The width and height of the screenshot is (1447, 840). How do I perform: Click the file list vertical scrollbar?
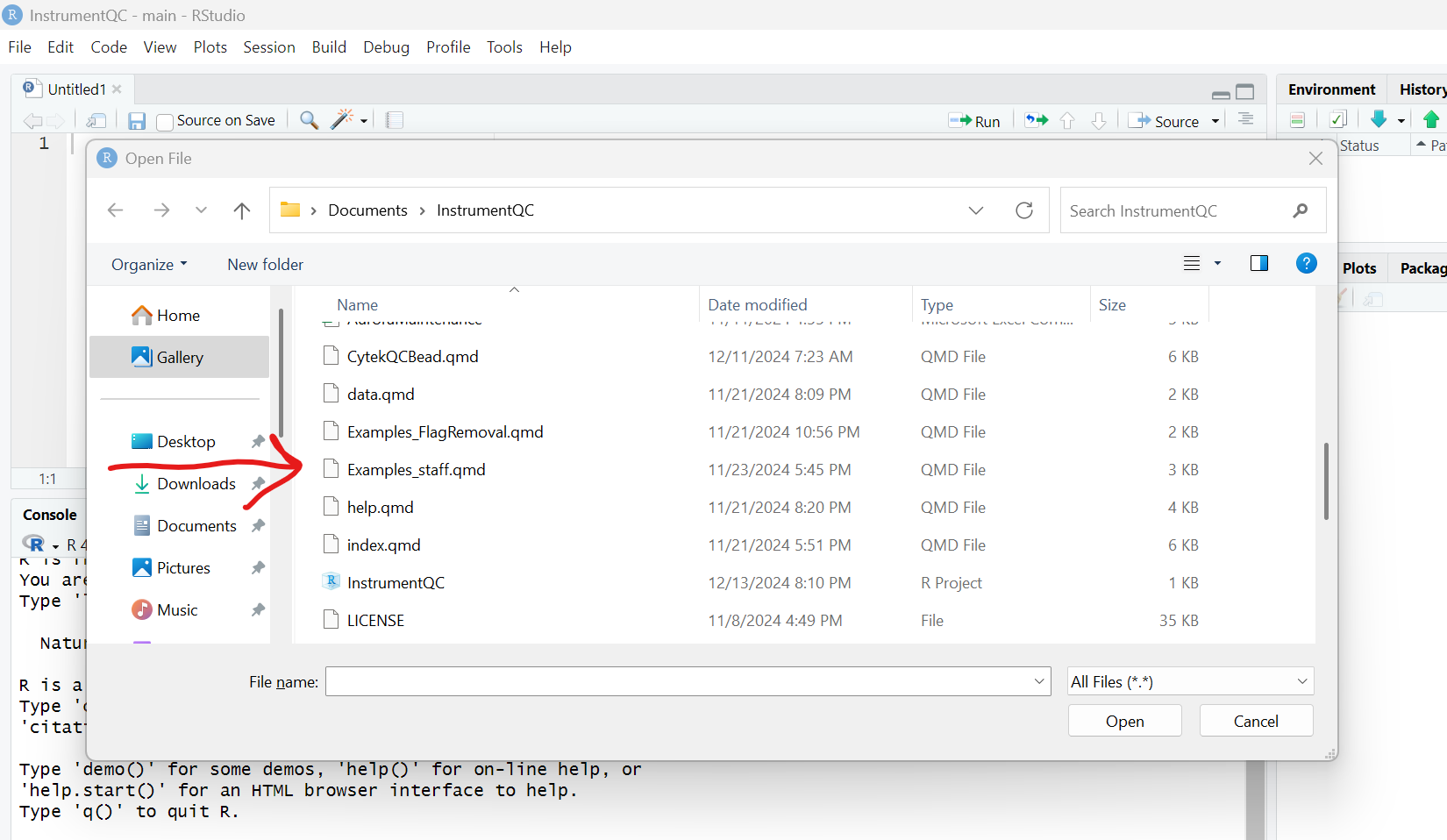pos(1326,481)
